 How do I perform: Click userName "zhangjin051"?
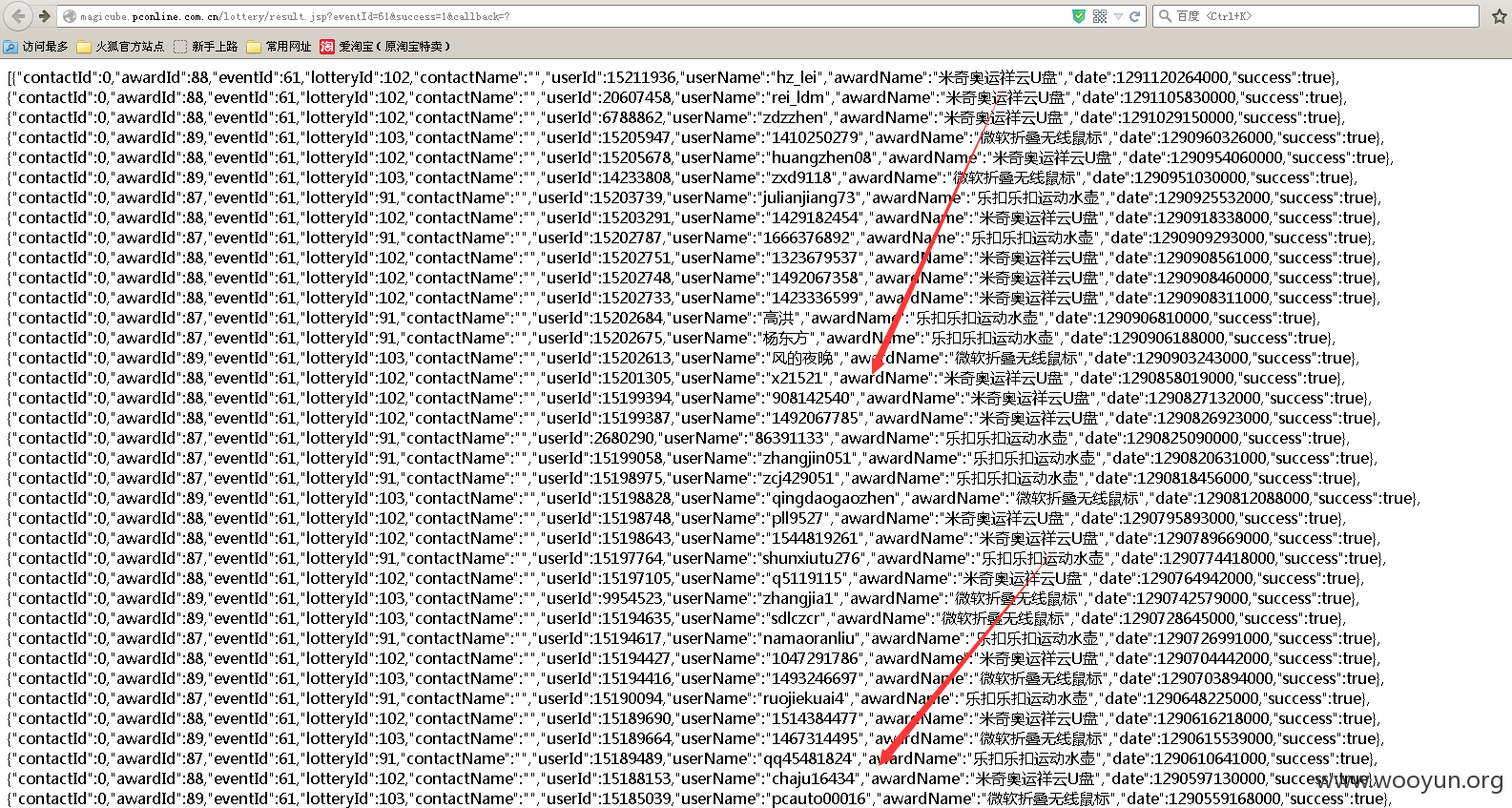tap(807, 458)
